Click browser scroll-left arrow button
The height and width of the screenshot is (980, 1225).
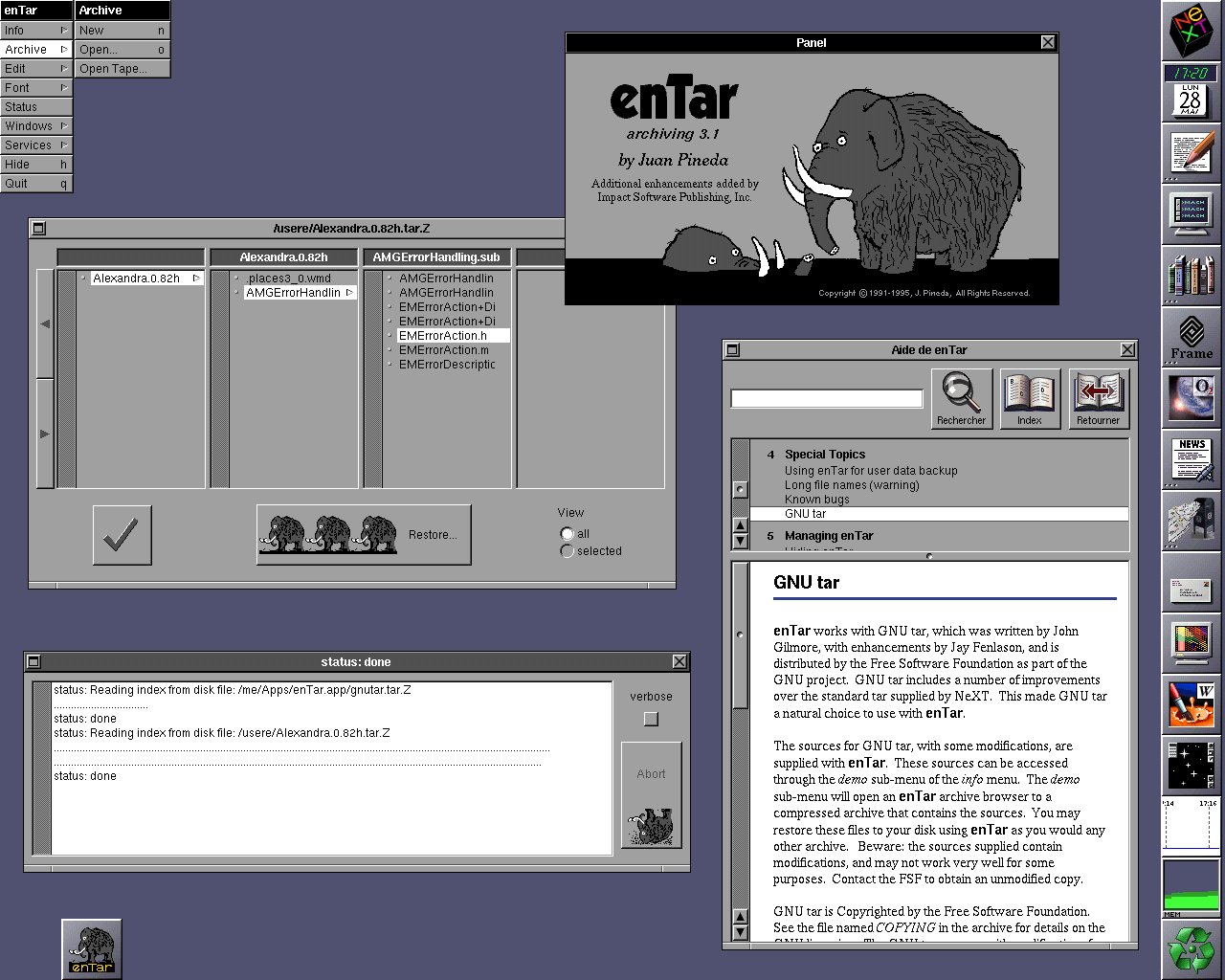click(x=45, y=323)
